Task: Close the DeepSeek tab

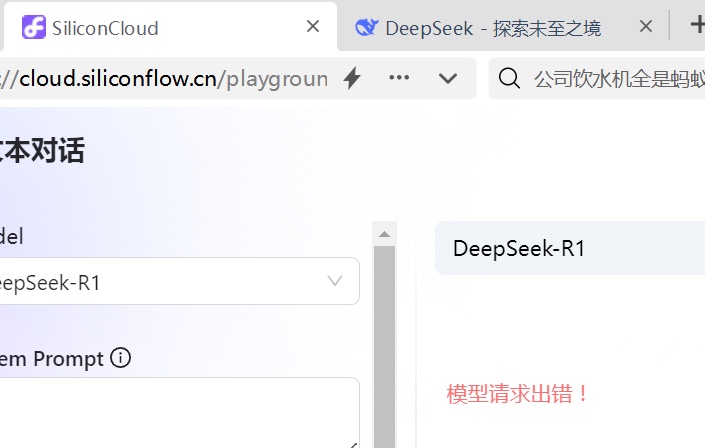Action: (x=646, y=27)
